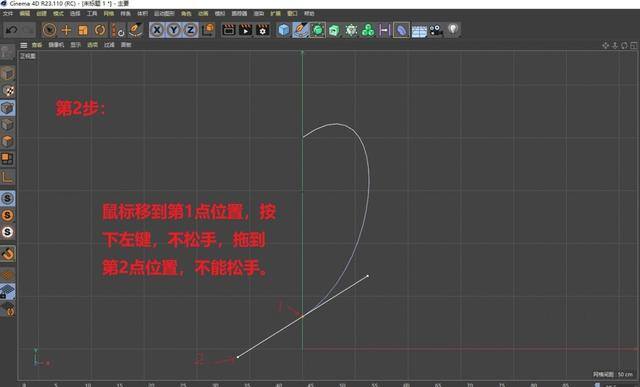Add a Cube primitive from toolbar
640x387 pixels.
[x=284, y=30]
